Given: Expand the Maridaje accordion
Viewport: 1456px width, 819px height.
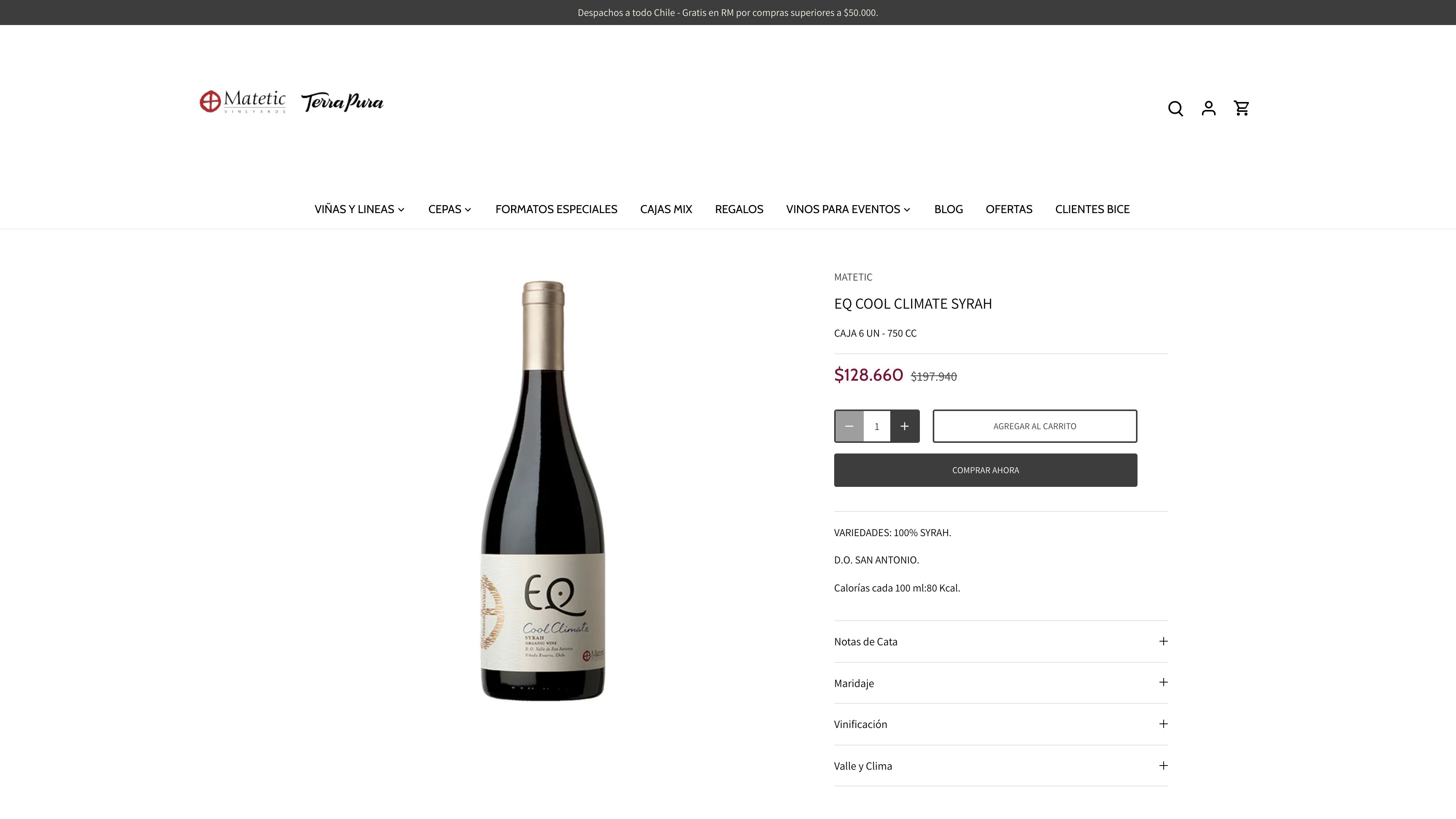Looking at the screenshot, I should pos(1001,683).
